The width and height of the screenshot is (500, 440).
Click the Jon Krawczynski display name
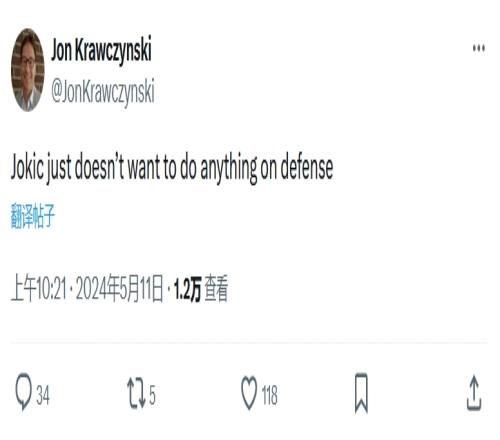[x=101, y=49]
